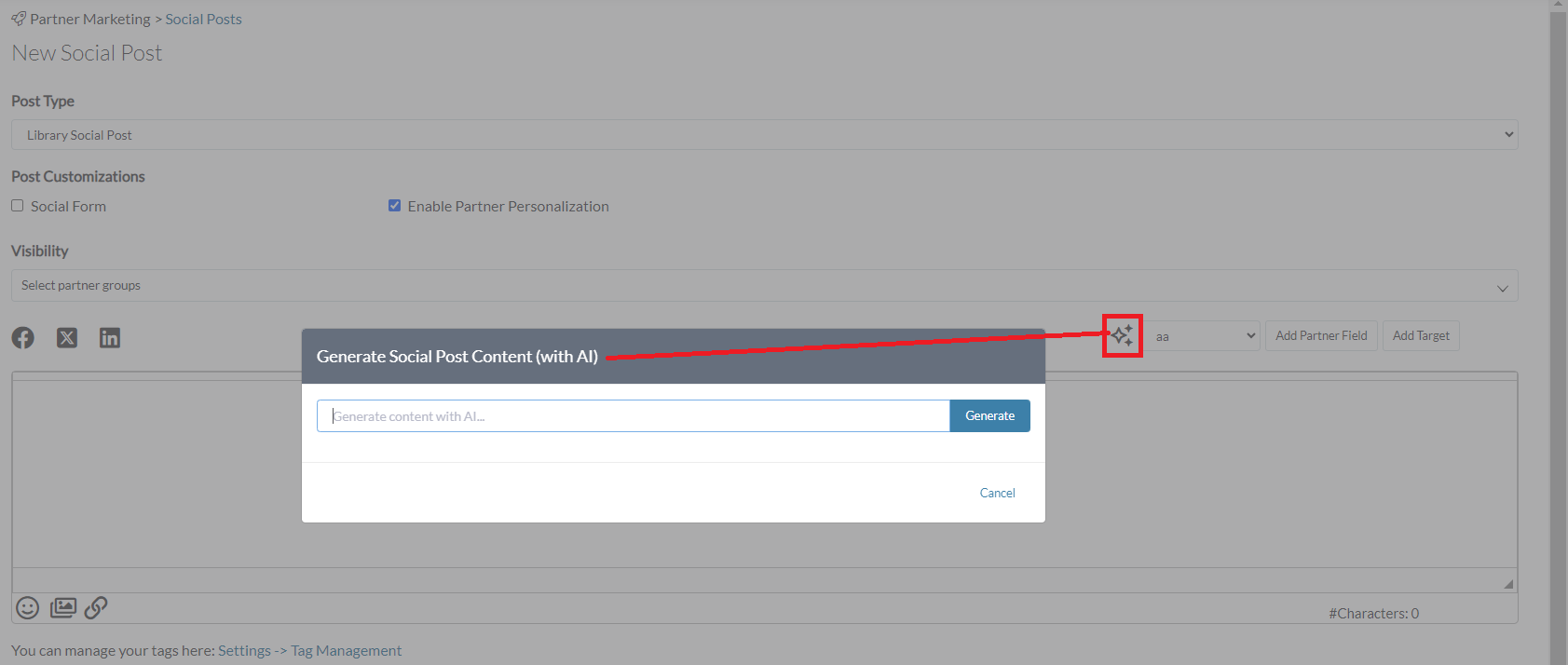1568x665 pixels.
Task: Click the Partner Marketing rocket icon
Action: (19, 19)
